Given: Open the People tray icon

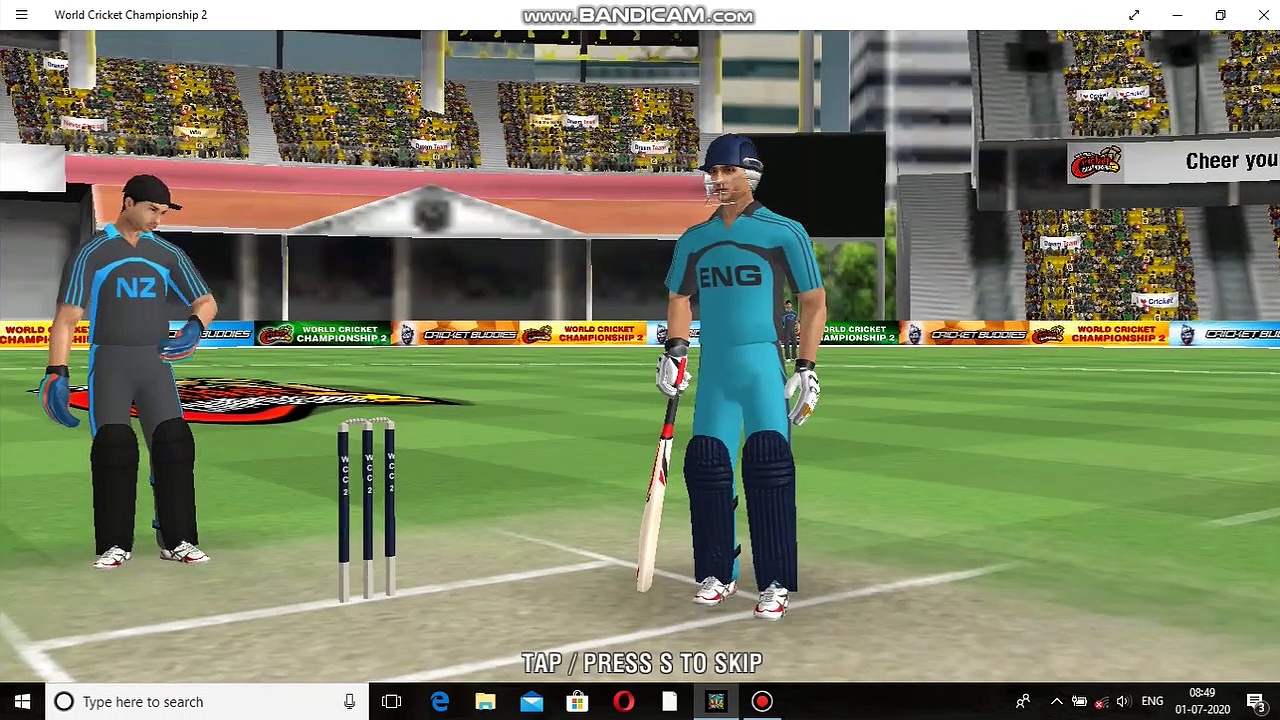Looking at the screenshot, I should (1023, 701).
